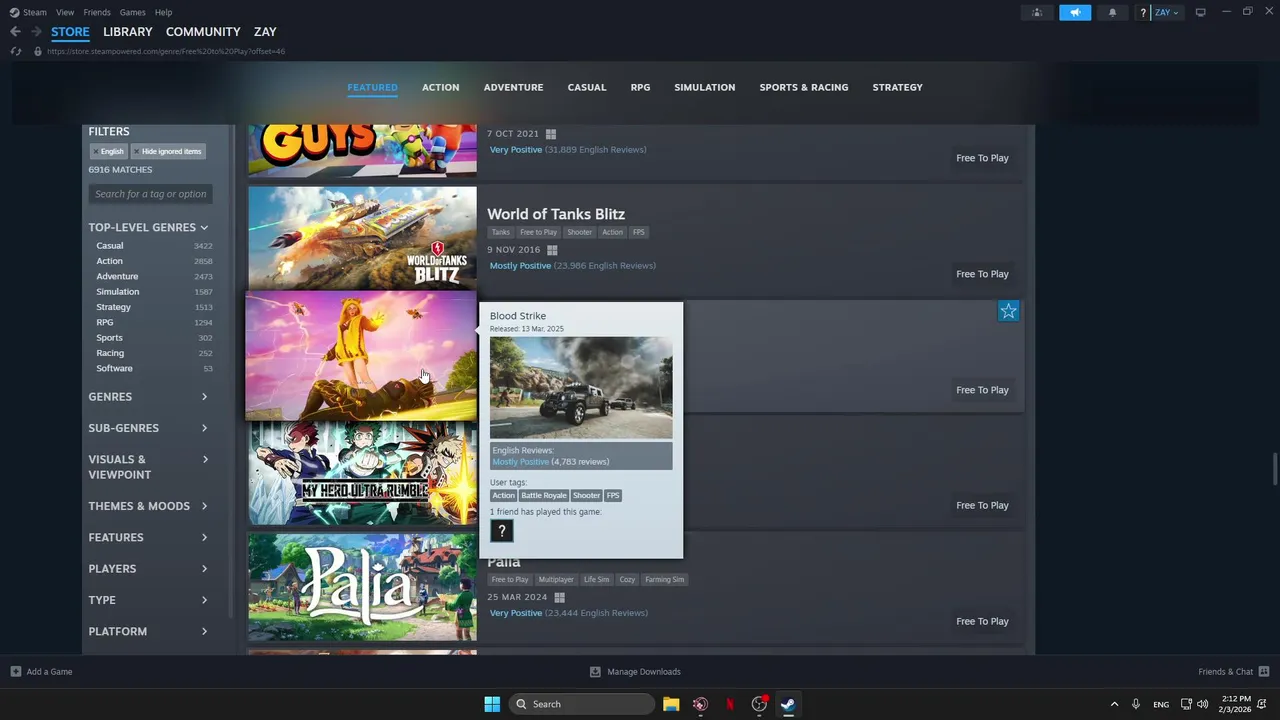Open the Friends menu
1280x720 pixels.
click(97, 12)
